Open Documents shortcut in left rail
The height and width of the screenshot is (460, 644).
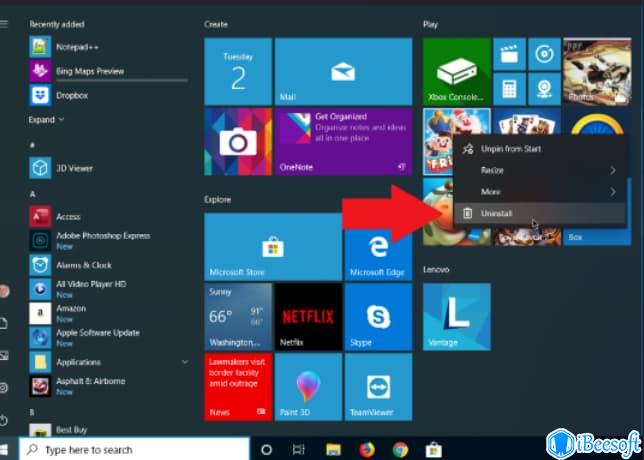[x=4, y=323]
